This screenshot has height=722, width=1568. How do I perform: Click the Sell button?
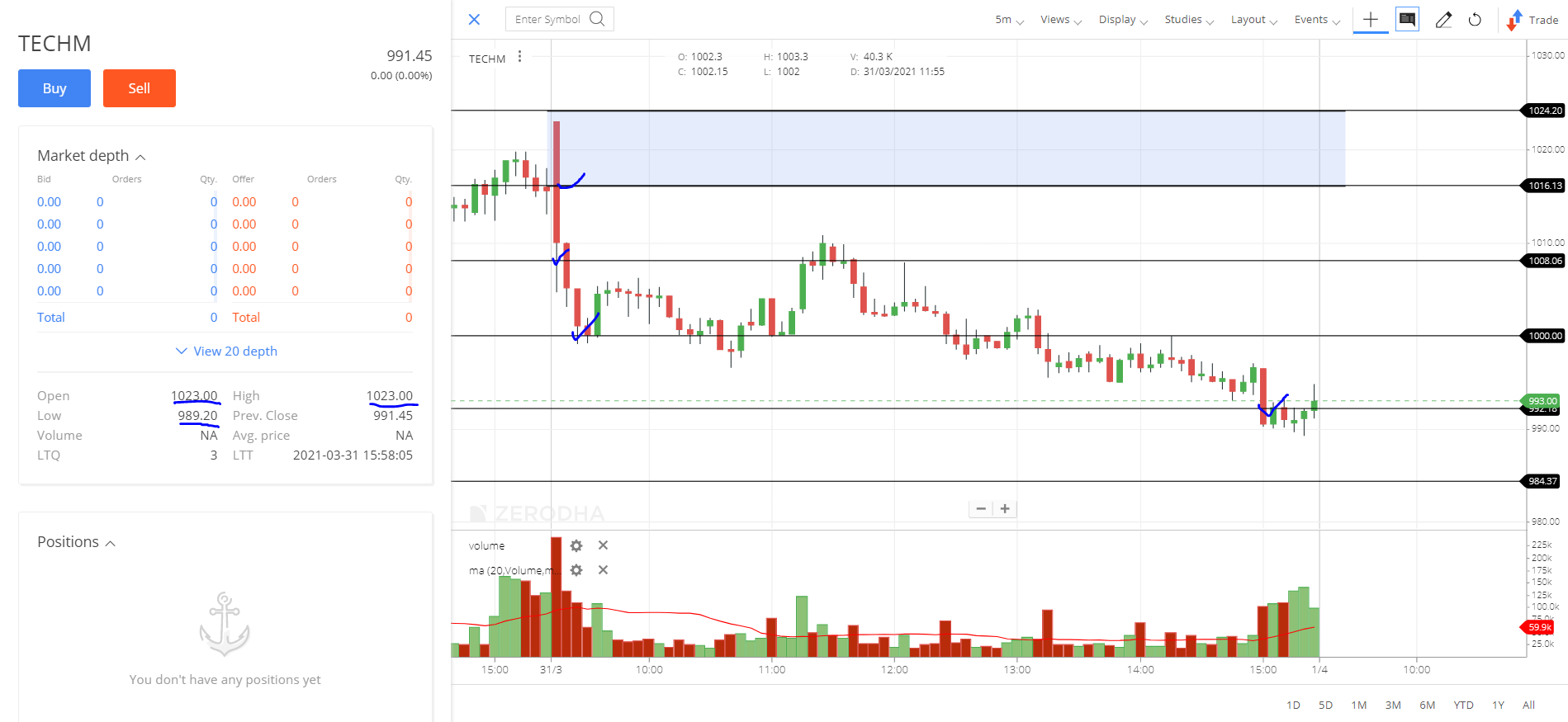pos(140,88)
